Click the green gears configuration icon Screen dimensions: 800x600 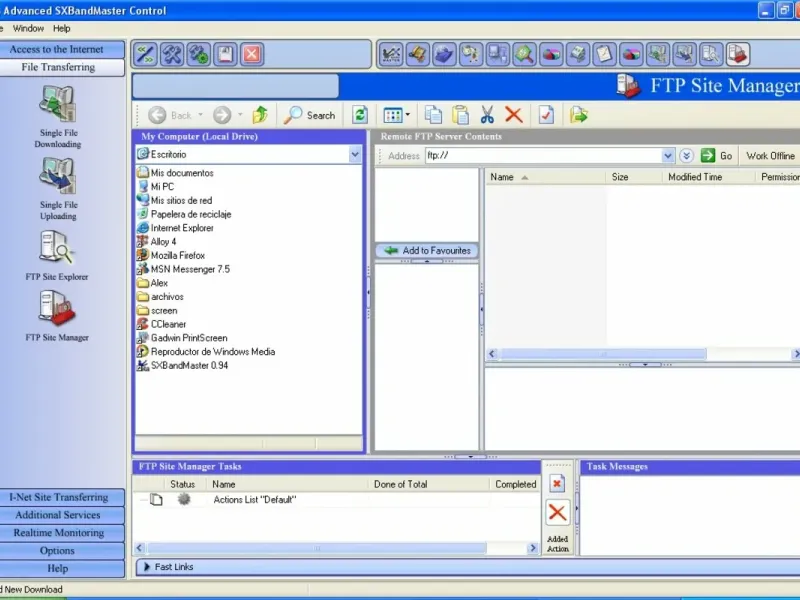pyautogui.click(x=198, y=54)
